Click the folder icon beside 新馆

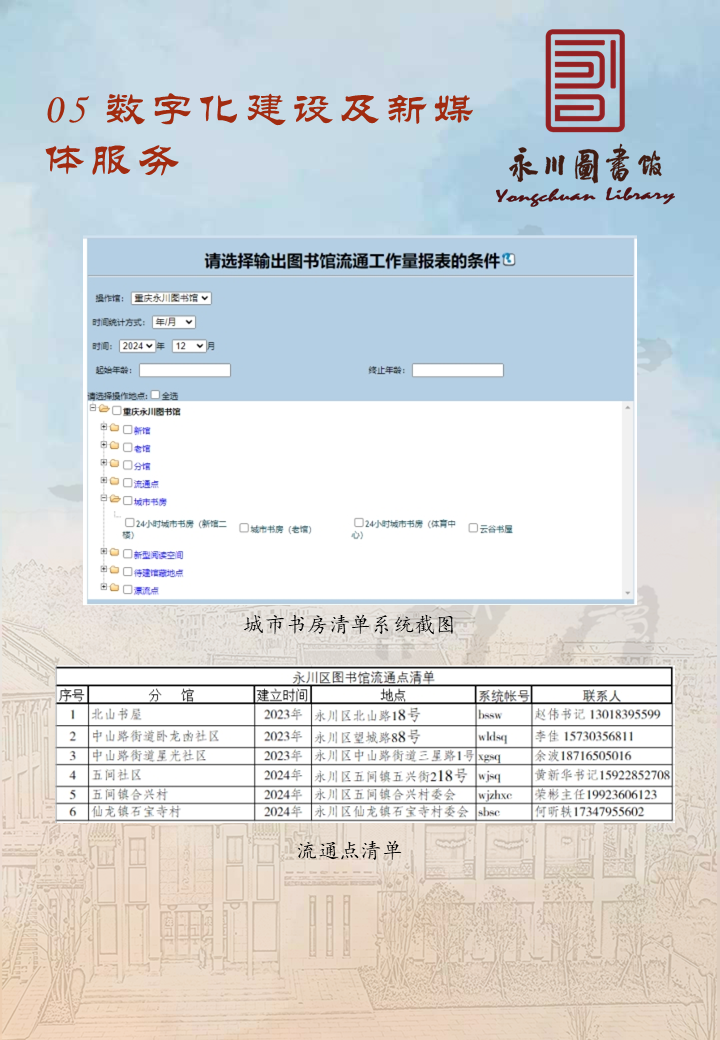tap(115, 428)
